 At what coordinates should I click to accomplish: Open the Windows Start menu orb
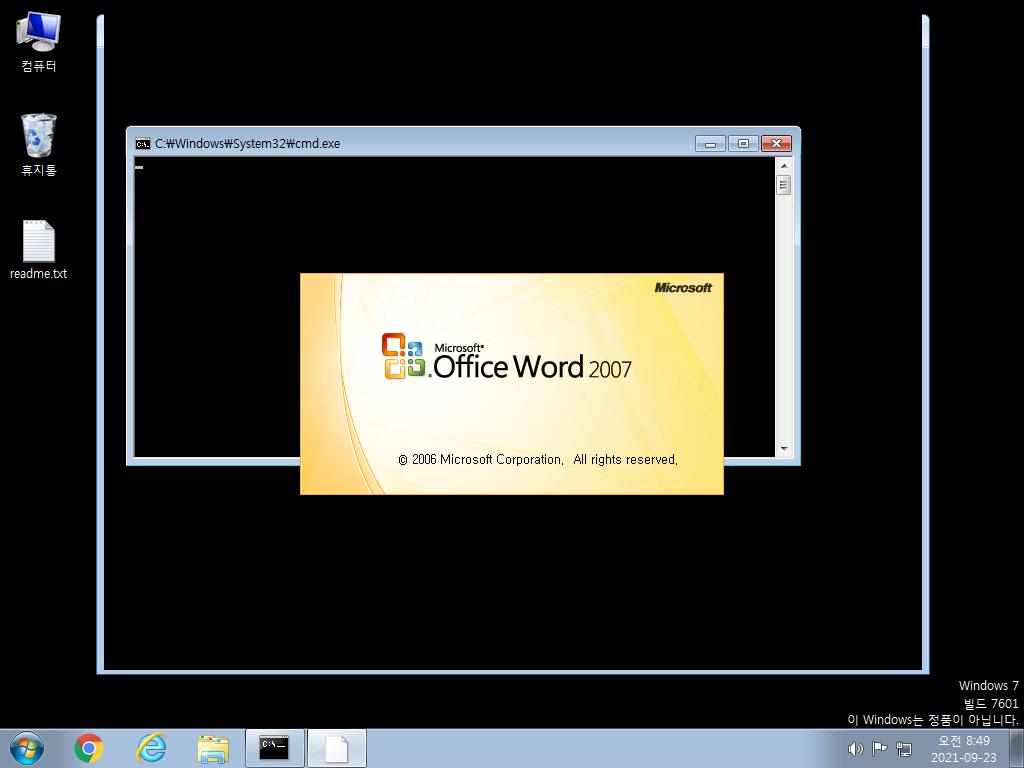[27, 748]
